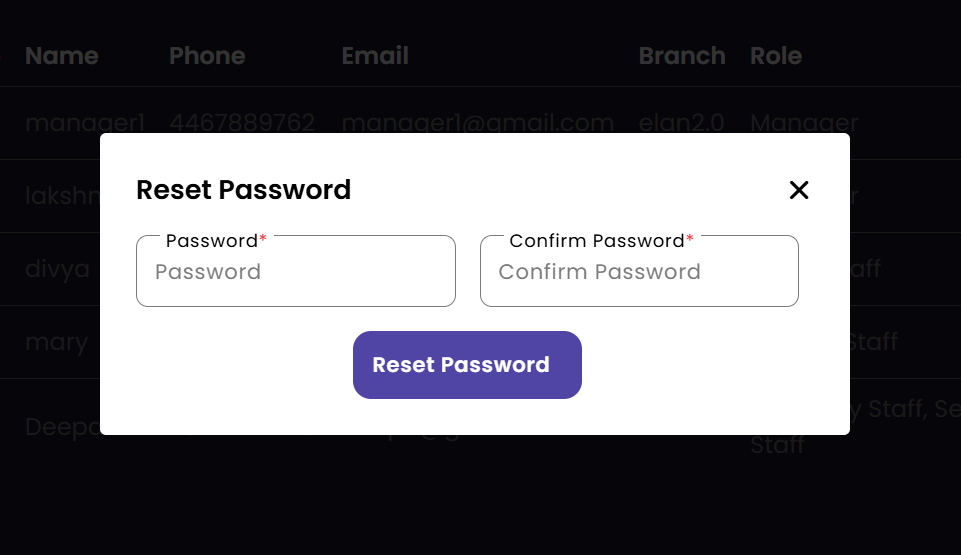Click phone number 4467889762

click(x=242, y=123)
